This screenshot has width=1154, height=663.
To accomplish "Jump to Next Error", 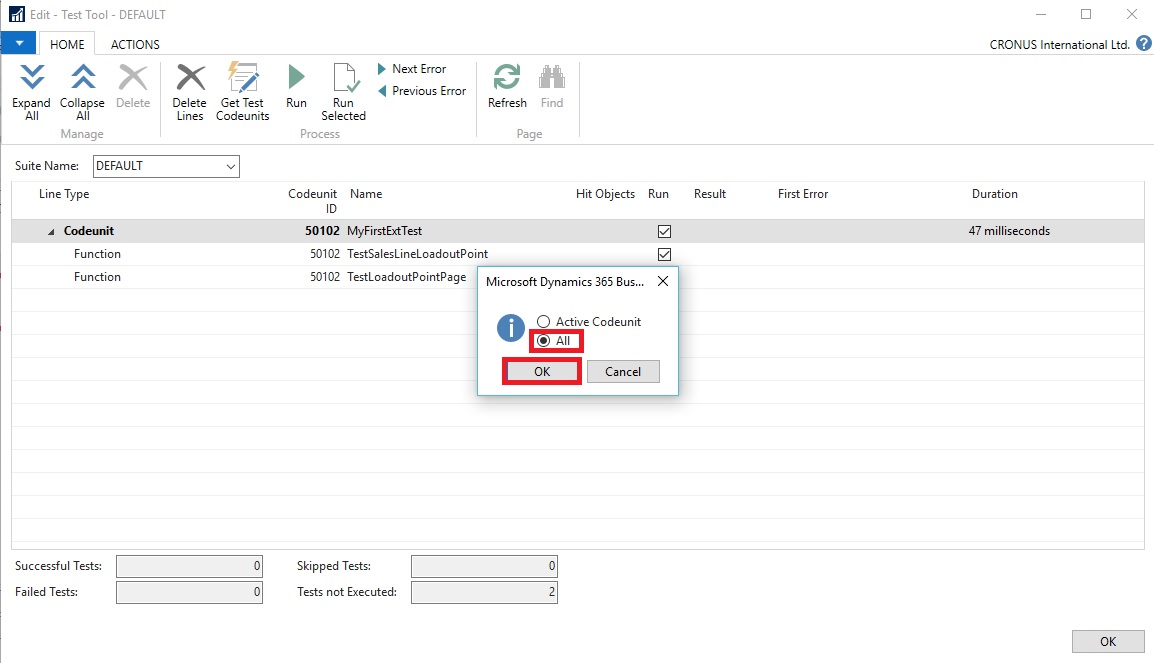I will coord(412,69).
